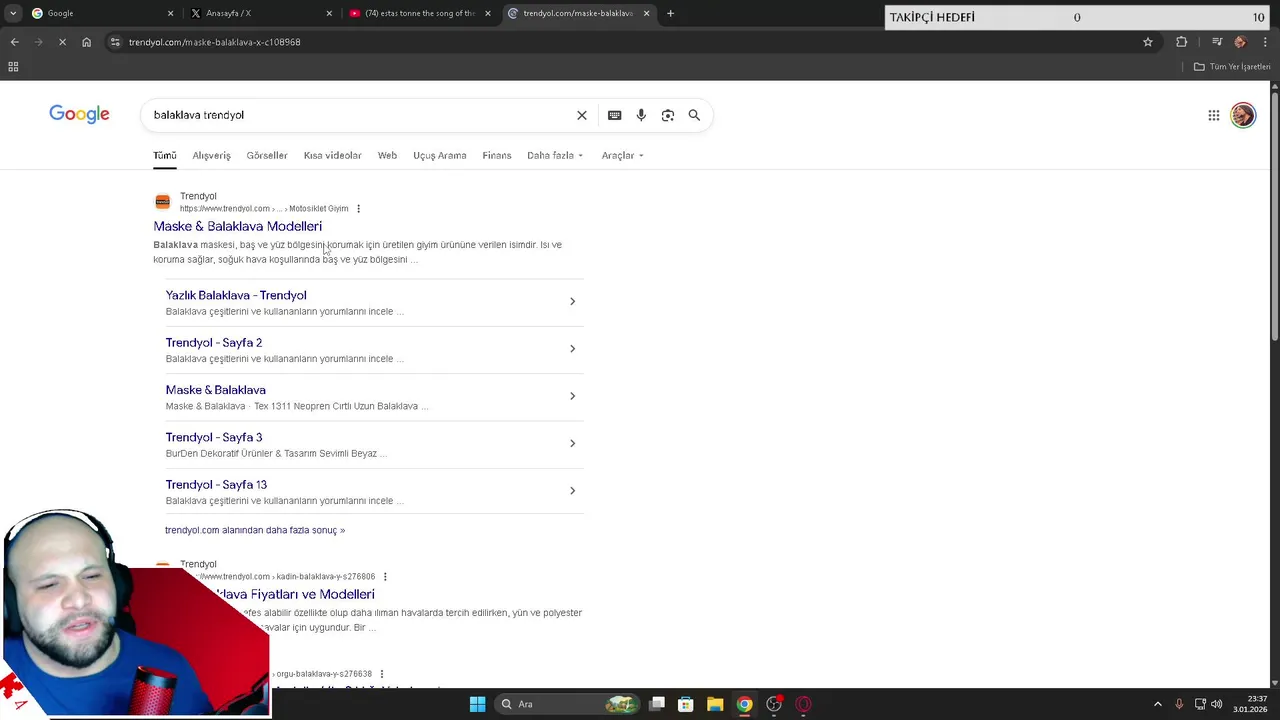The image size is (1280, 720).
Task: Switch to Görseller results
Action: pyautogui.click(x=267, y=155)
